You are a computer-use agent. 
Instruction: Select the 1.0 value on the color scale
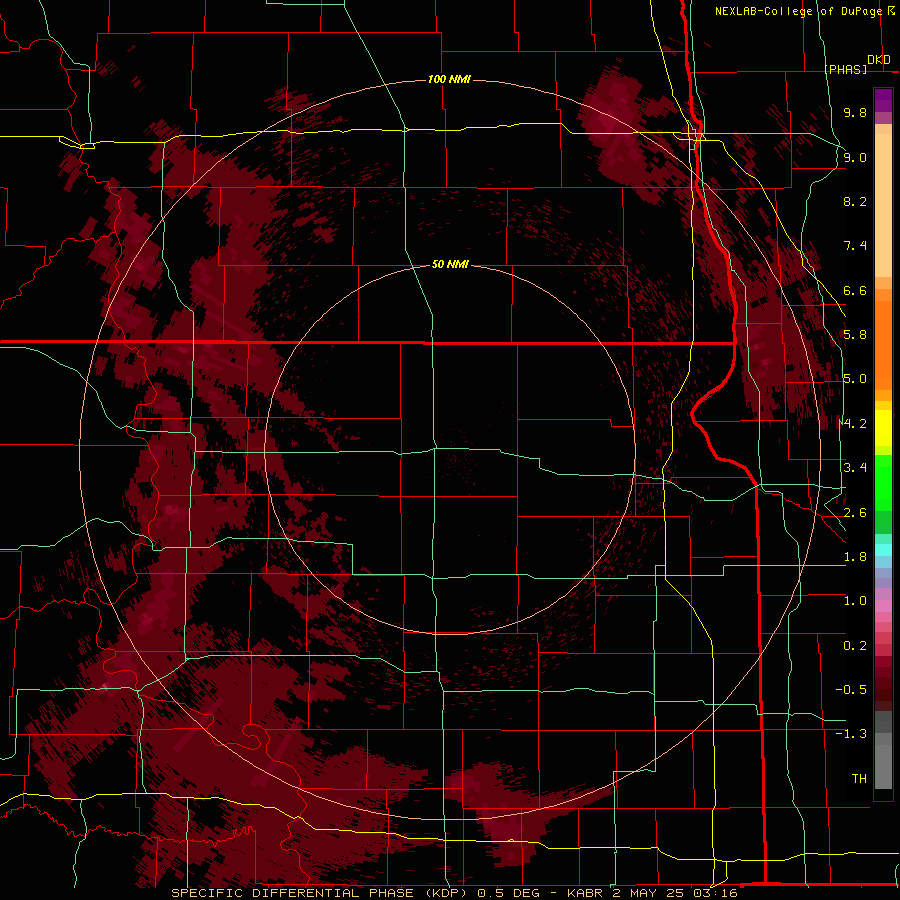point(855,601)
